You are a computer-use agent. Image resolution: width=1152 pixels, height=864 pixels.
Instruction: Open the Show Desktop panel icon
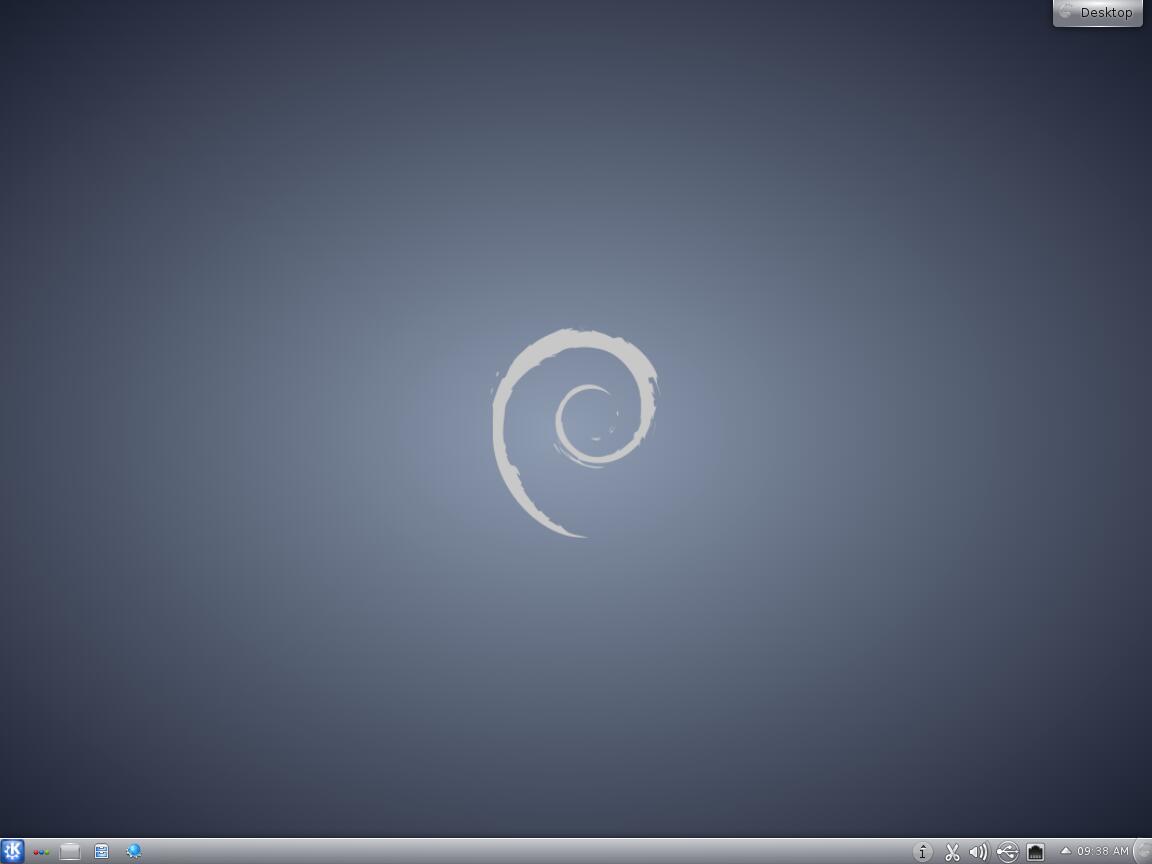pyautogui.click(x=70, y=852)
